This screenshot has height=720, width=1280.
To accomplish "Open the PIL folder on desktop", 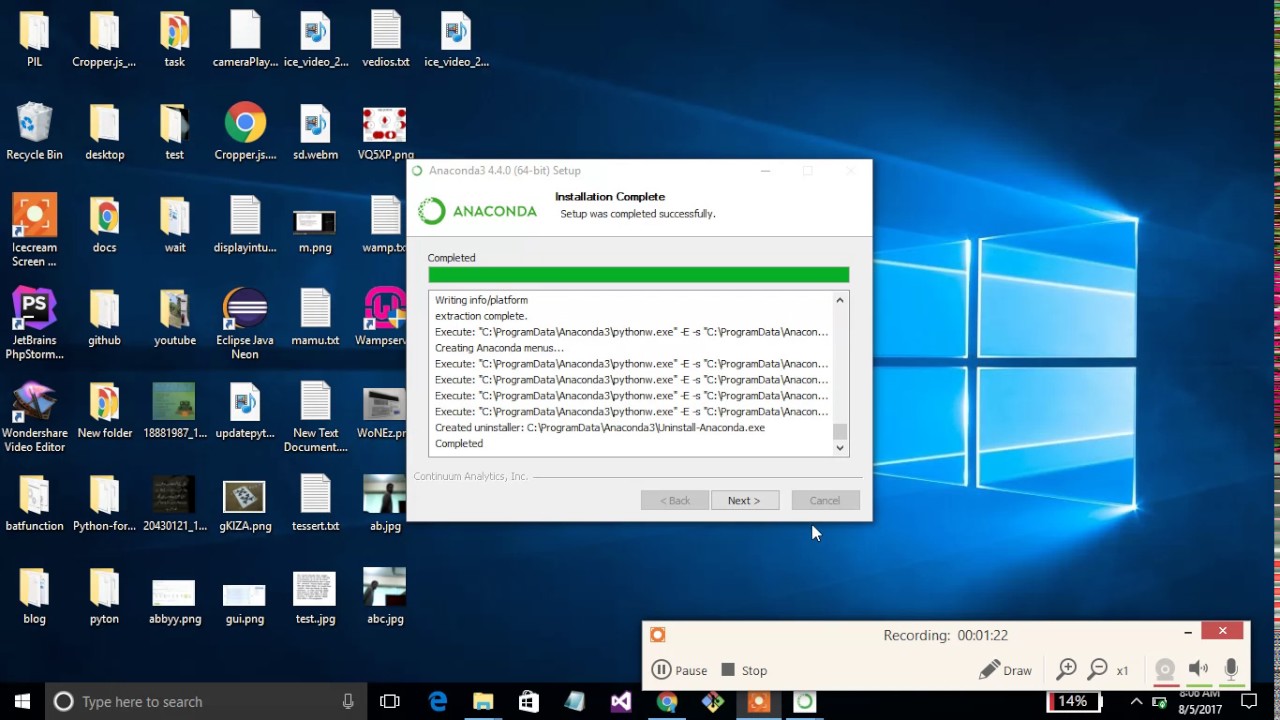I will pos(34,40).
